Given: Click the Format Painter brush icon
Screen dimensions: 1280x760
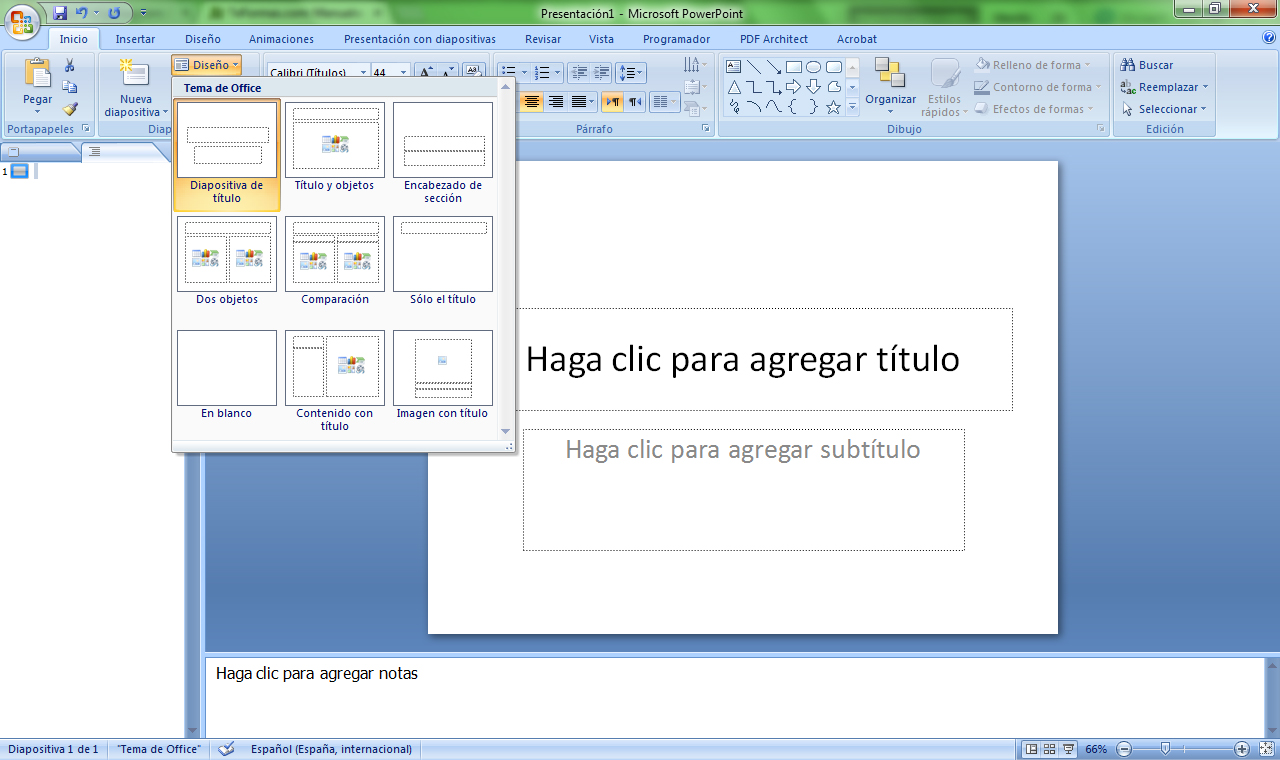Looking at the screenshot, I should click(70, 109).
